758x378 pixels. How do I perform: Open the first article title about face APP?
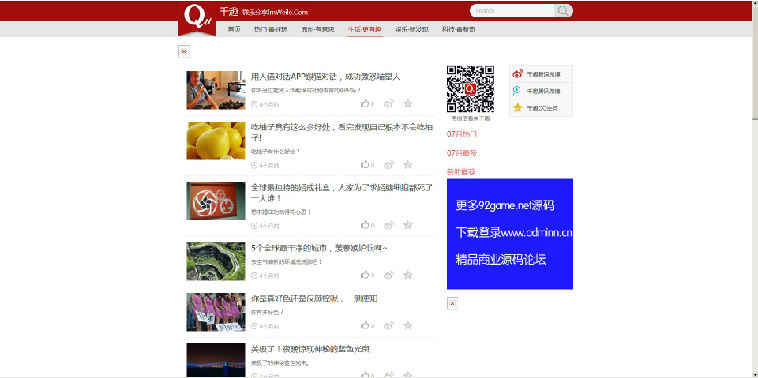tap(326, 77)
